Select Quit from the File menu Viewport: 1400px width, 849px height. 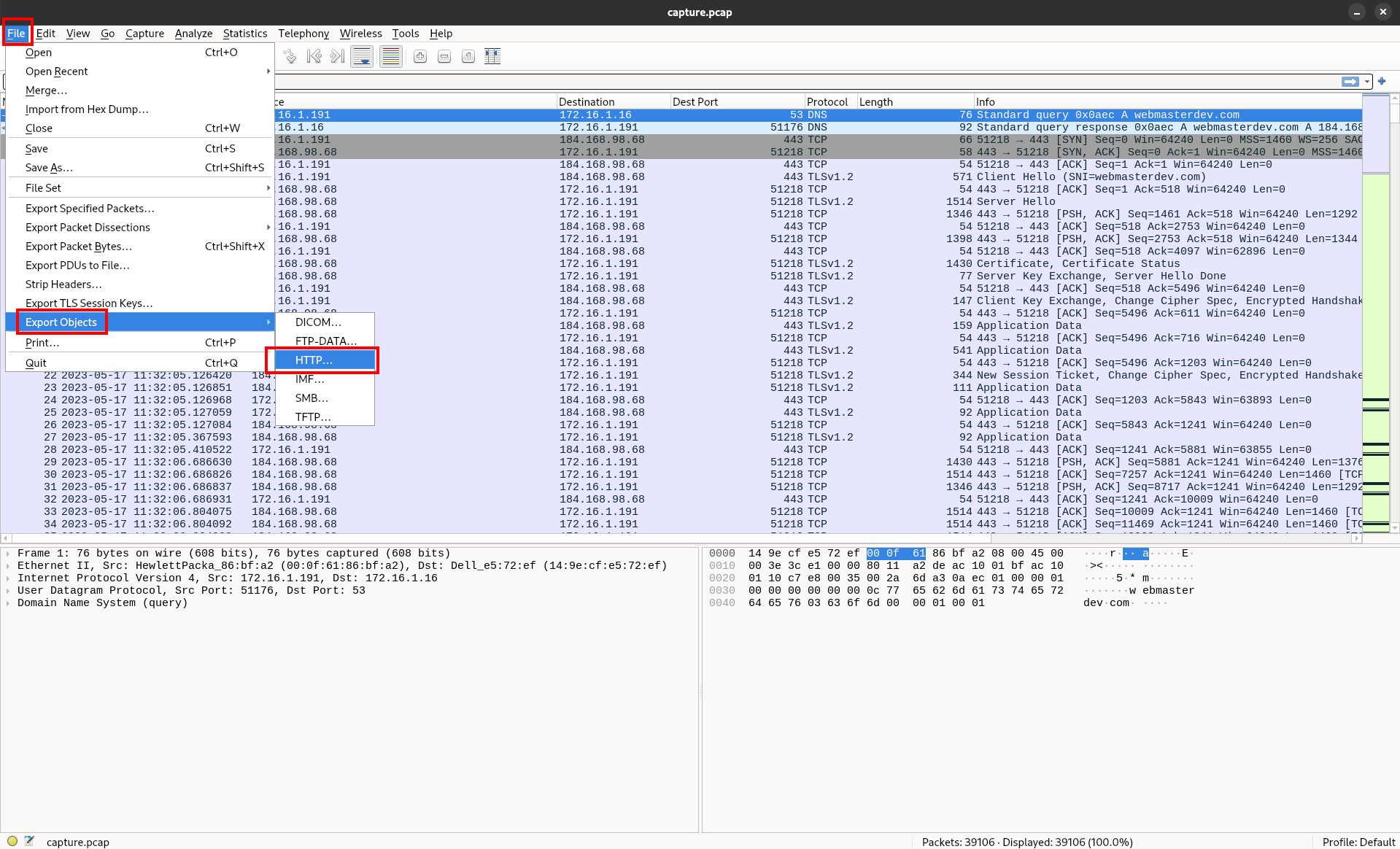140,363
